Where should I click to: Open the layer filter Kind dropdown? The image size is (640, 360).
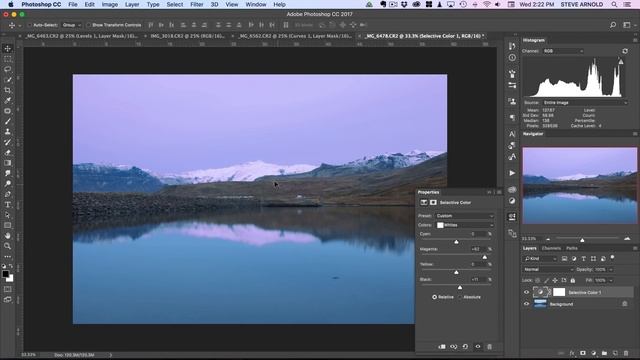[x=540, y=259]
